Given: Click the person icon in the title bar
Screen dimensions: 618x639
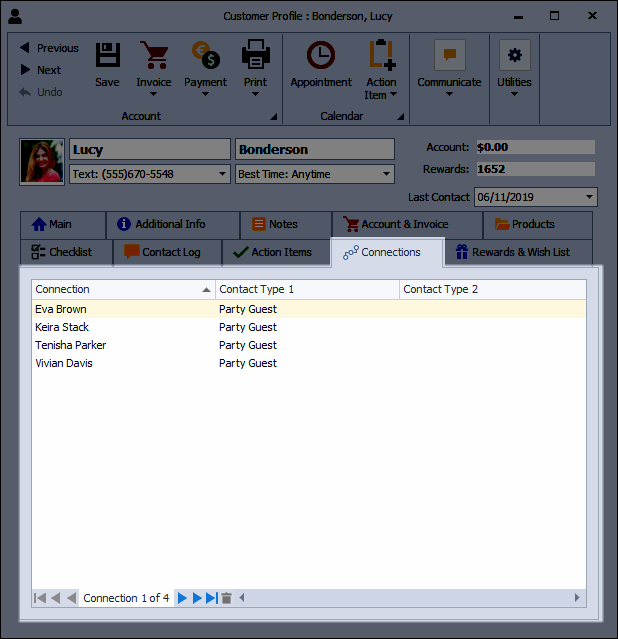Looking at the screenshot, I should 15,16.
